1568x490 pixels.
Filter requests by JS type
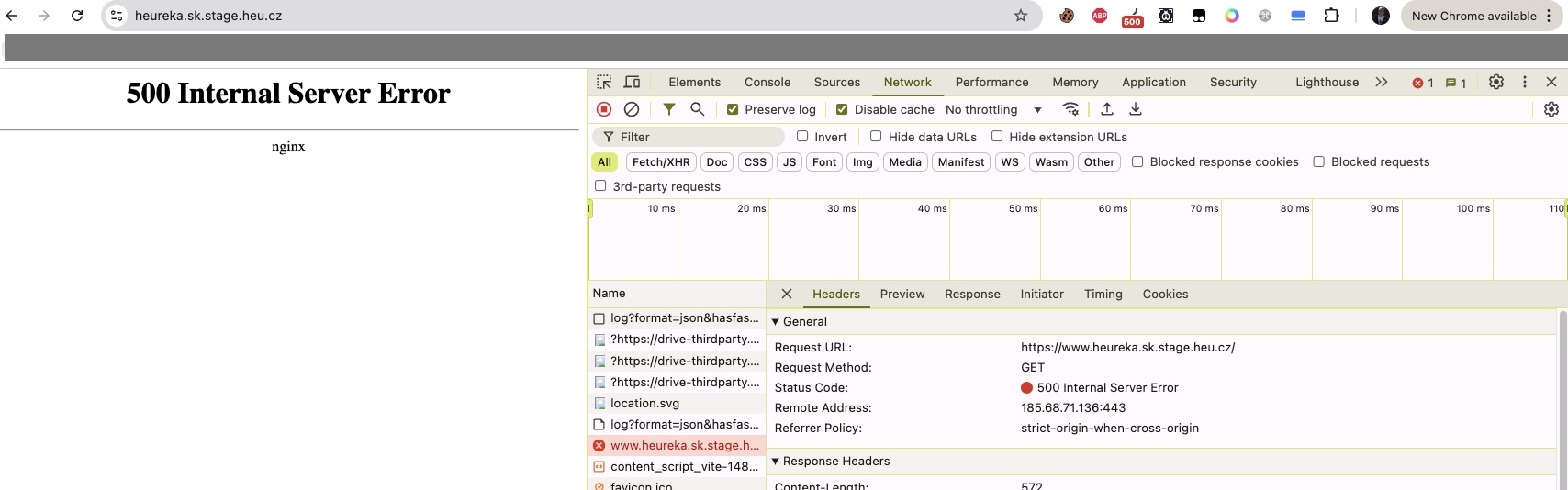click(x=790, y=161)
